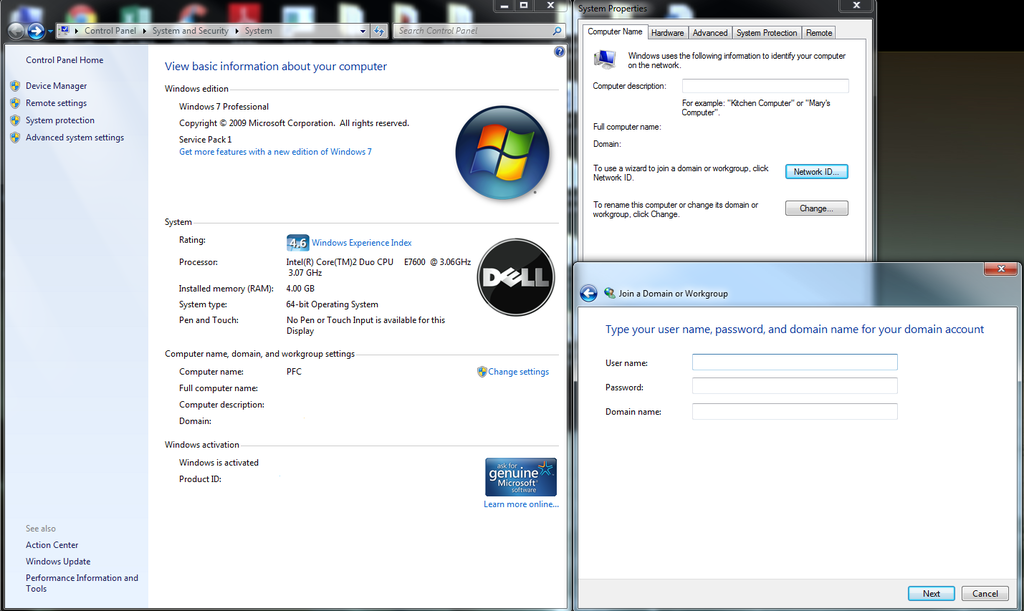Click the Network ID button
Screen dimensions: 1024x611
click(x=816, y=171)
